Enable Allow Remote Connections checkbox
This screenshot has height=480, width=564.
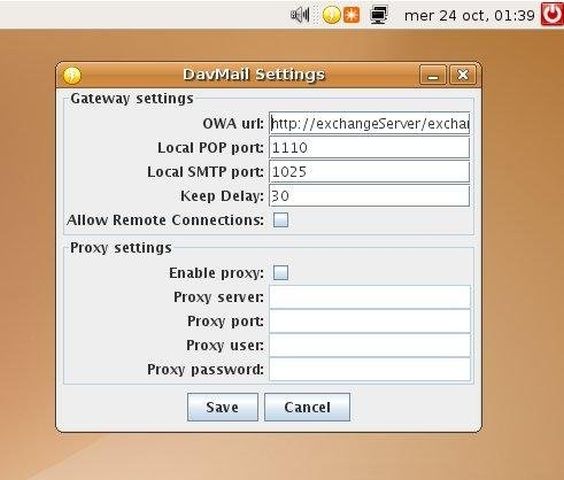point(281,219)
